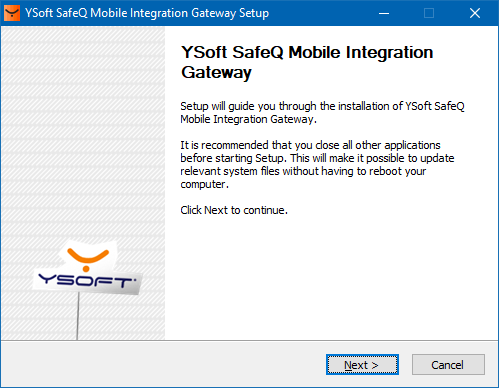
Task: Click the orange smile emblem on the sign
Action: (87, 259)
